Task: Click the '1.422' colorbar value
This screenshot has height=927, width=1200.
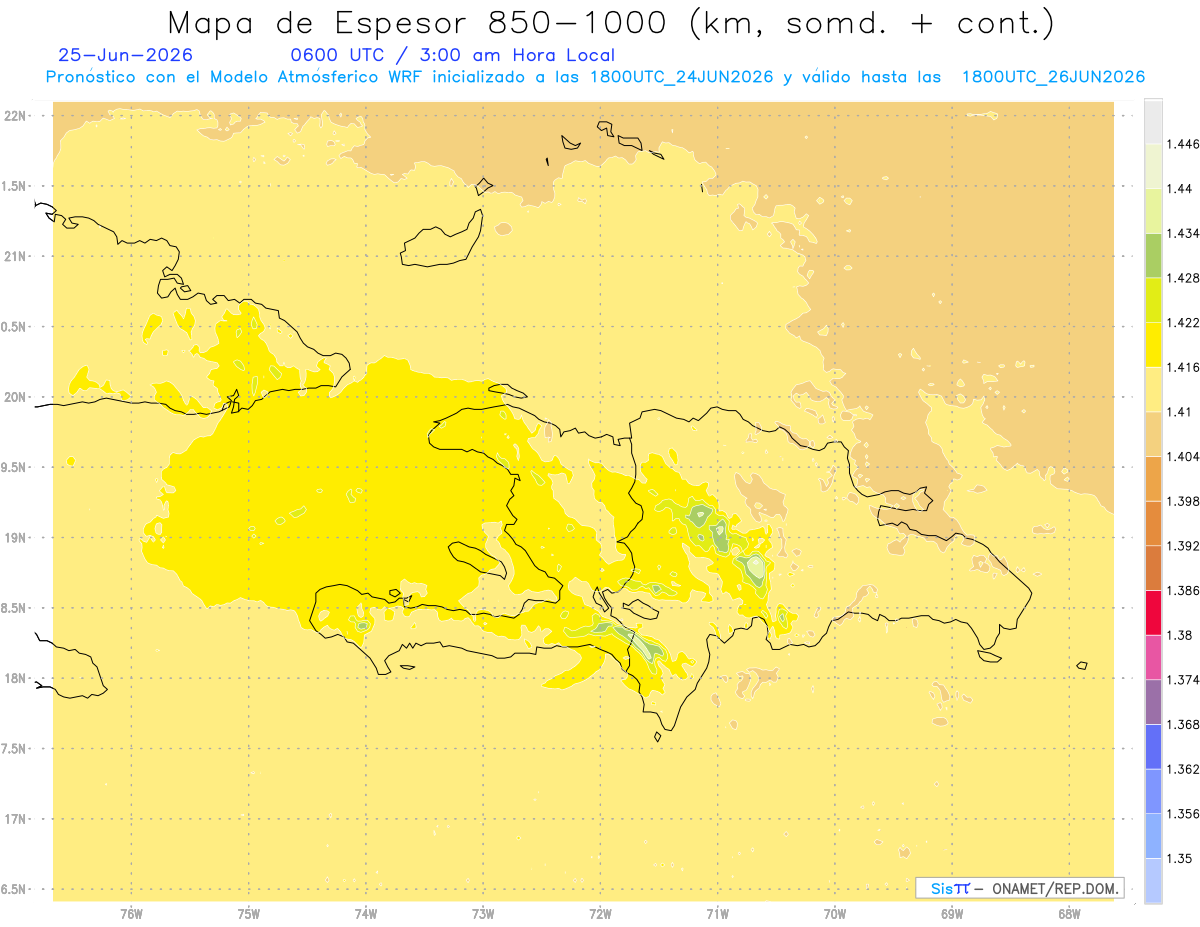Action: (x=1182, y=322)
